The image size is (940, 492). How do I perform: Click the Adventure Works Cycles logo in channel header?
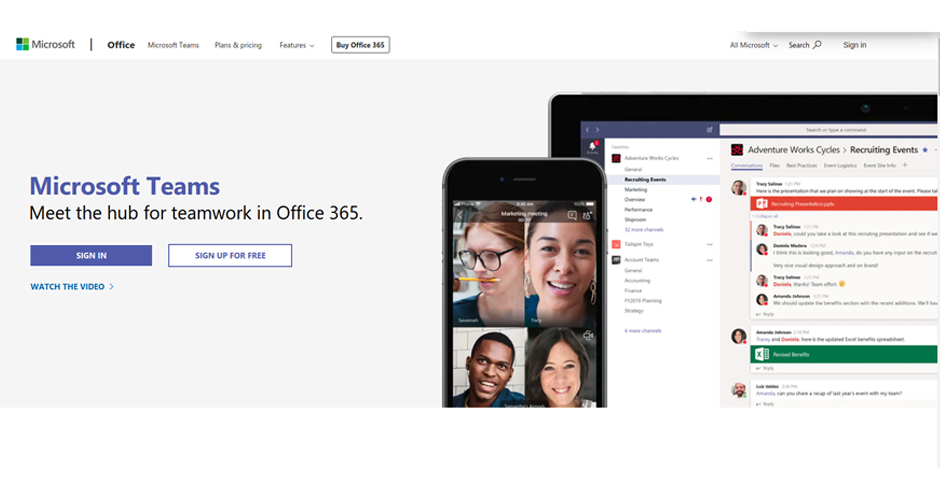[737, 150]
